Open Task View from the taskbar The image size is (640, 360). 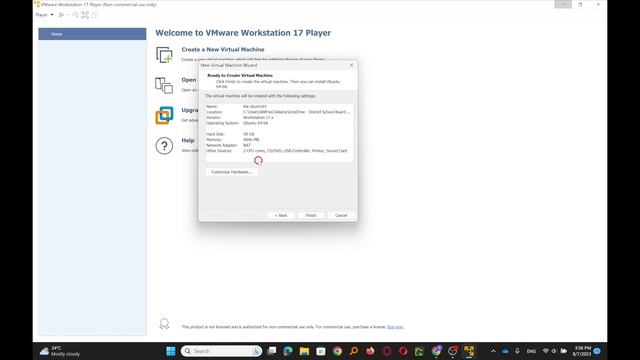click(x=271, y=351)
